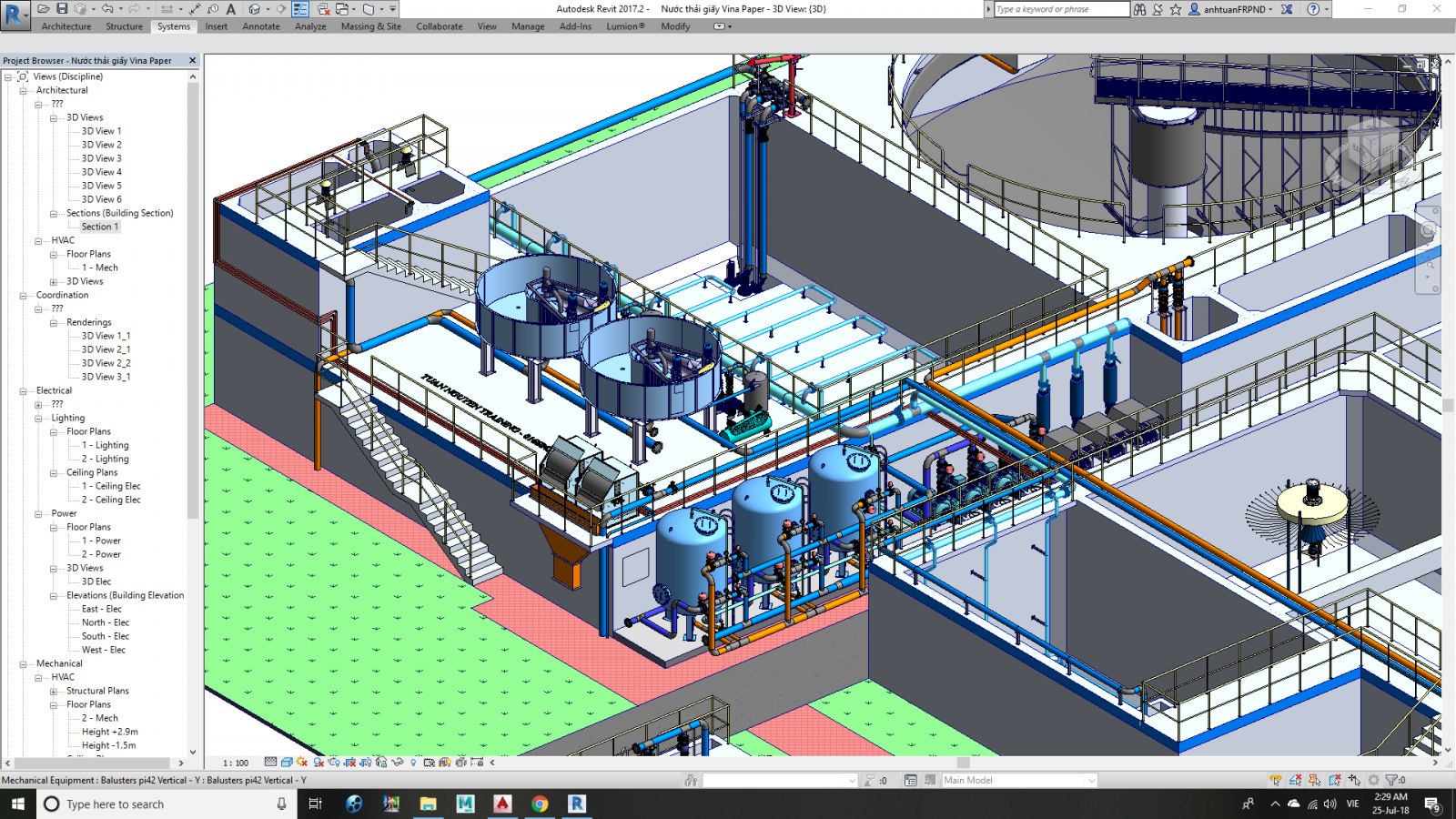The height and width of the screenshot is (819, 1456).
Task: Open the Collaborate ribbon tab
Action: pyautogui.click(x=439, y=26)
